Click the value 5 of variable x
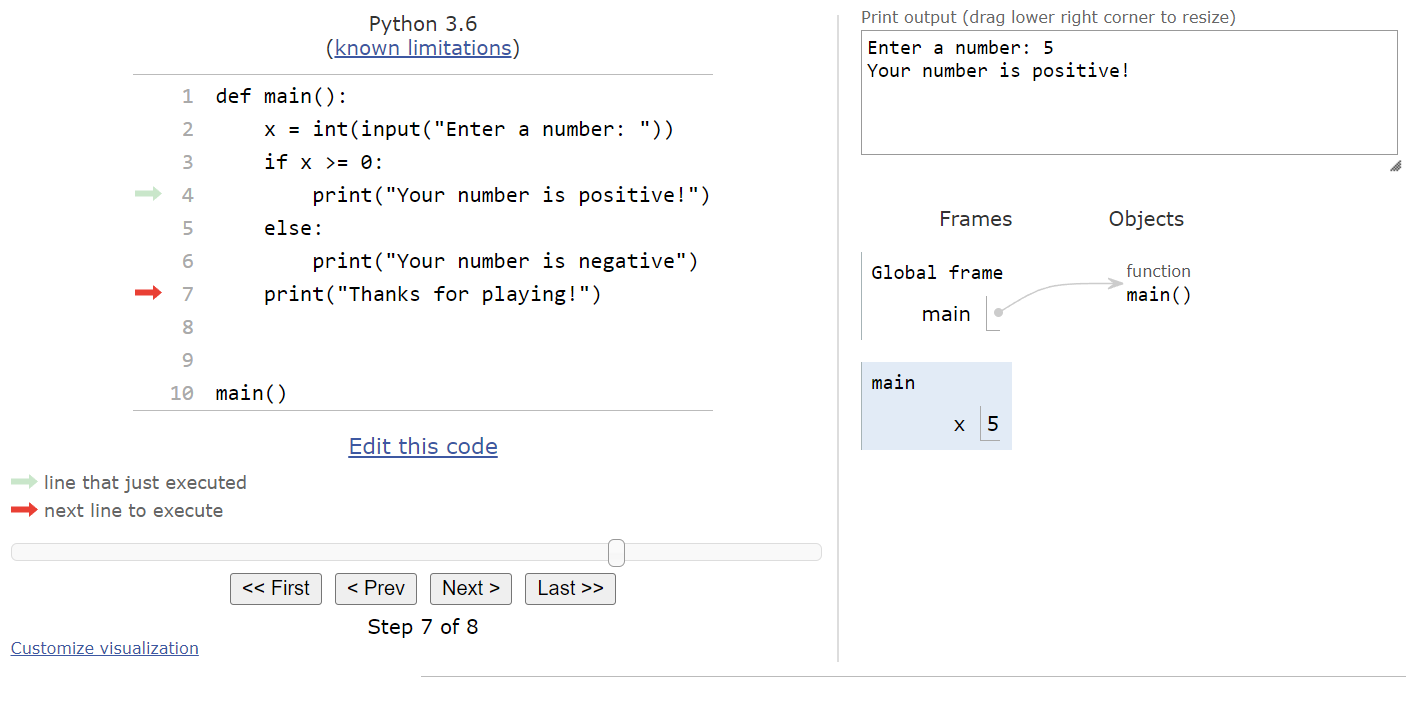Image resolution: width=1406 pixels, height=703 pixels. pos(992,424)
